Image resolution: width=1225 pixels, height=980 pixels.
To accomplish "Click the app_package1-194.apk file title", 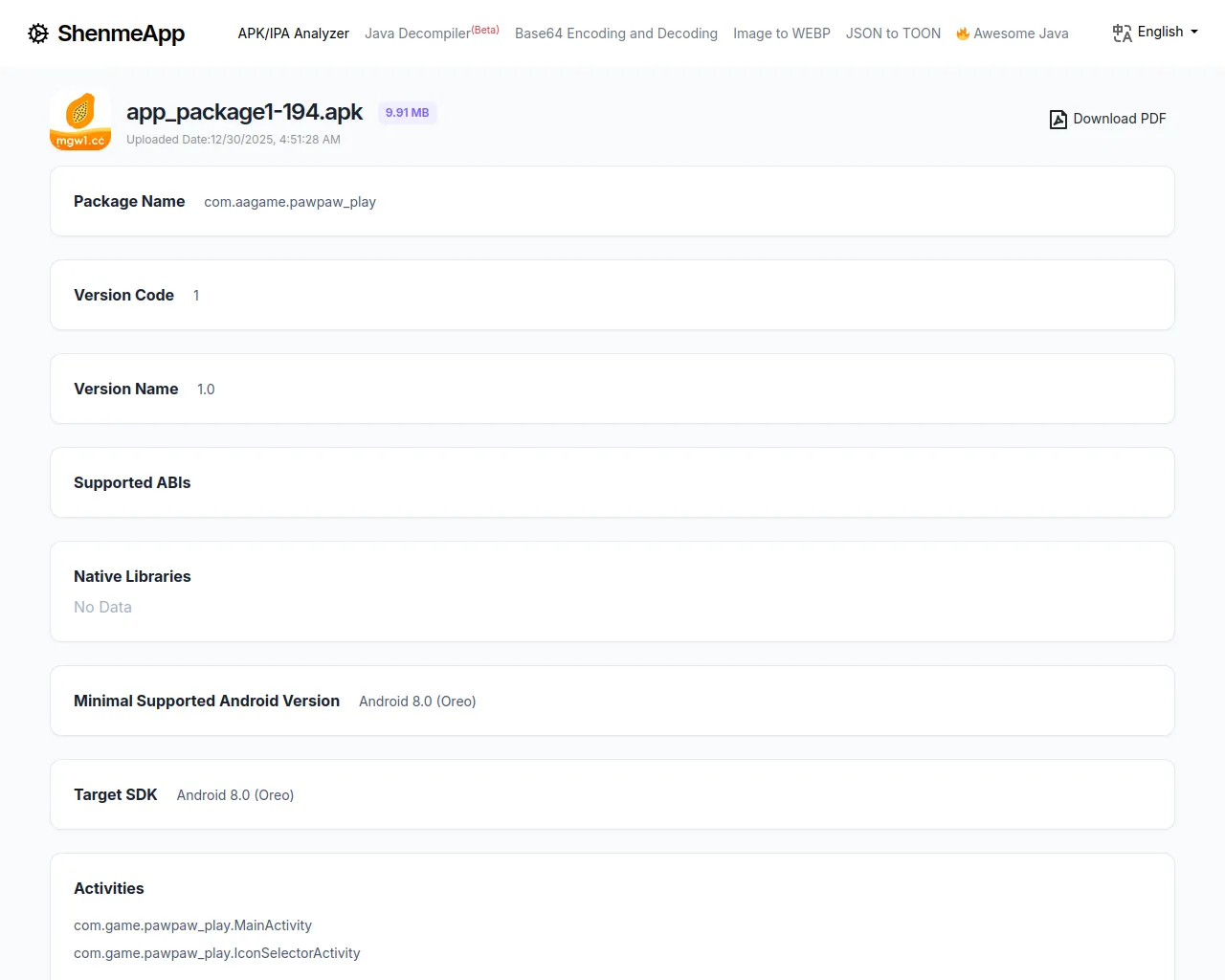I will pyautogui.click(x=244, y=112).
